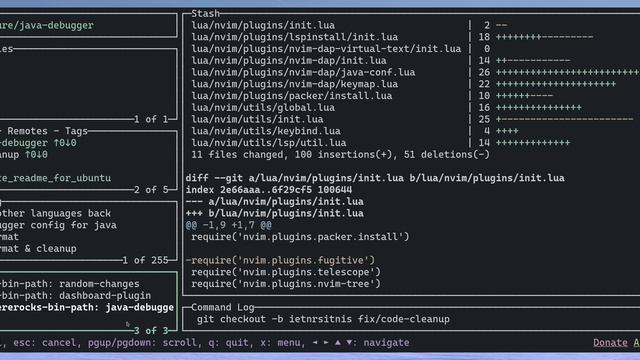Click the '11 files changed' summary line
The height and width of the screenshot is (360, 640).
pyautogui.click(x=340, y=155)
